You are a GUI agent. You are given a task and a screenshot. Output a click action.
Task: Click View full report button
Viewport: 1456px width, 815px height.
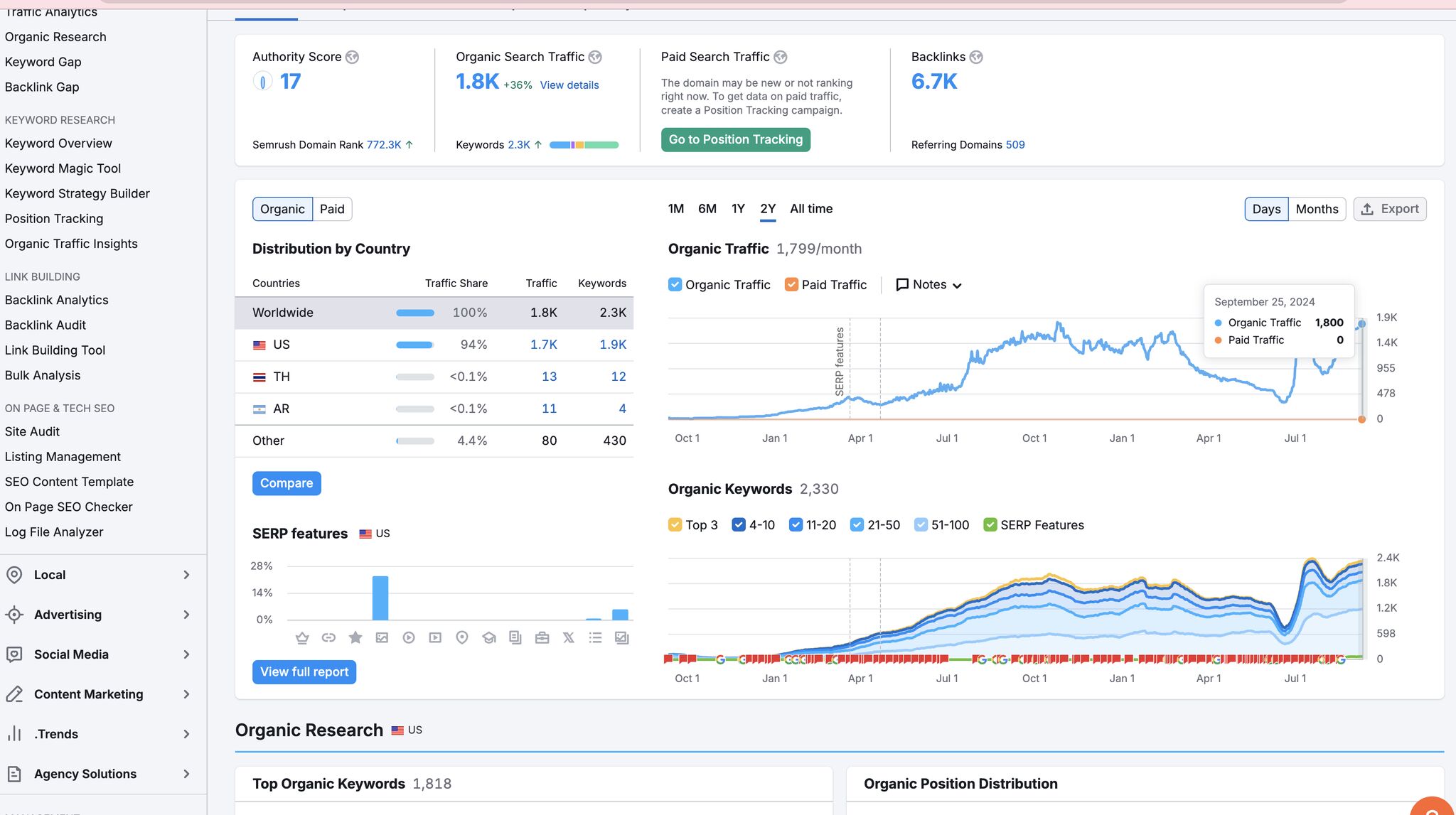pos(304,672)
